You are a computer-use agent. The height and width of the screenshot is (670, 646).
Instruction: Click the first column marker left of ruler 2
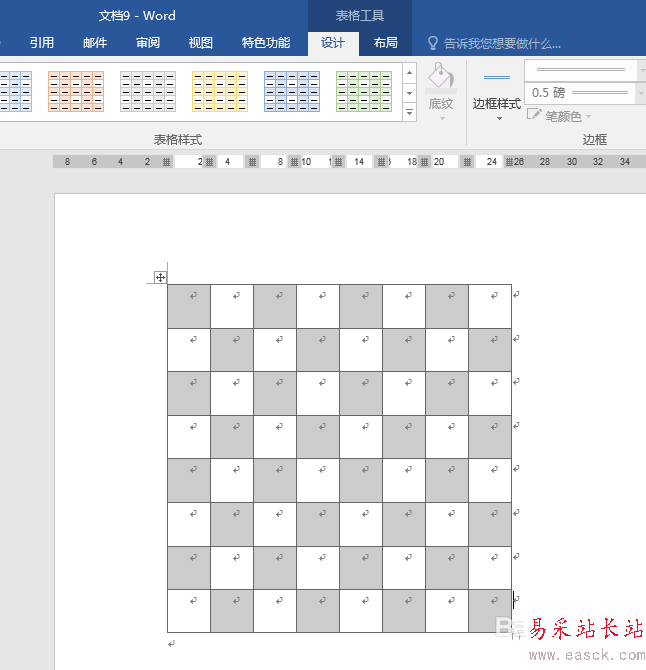click(166, 162)
